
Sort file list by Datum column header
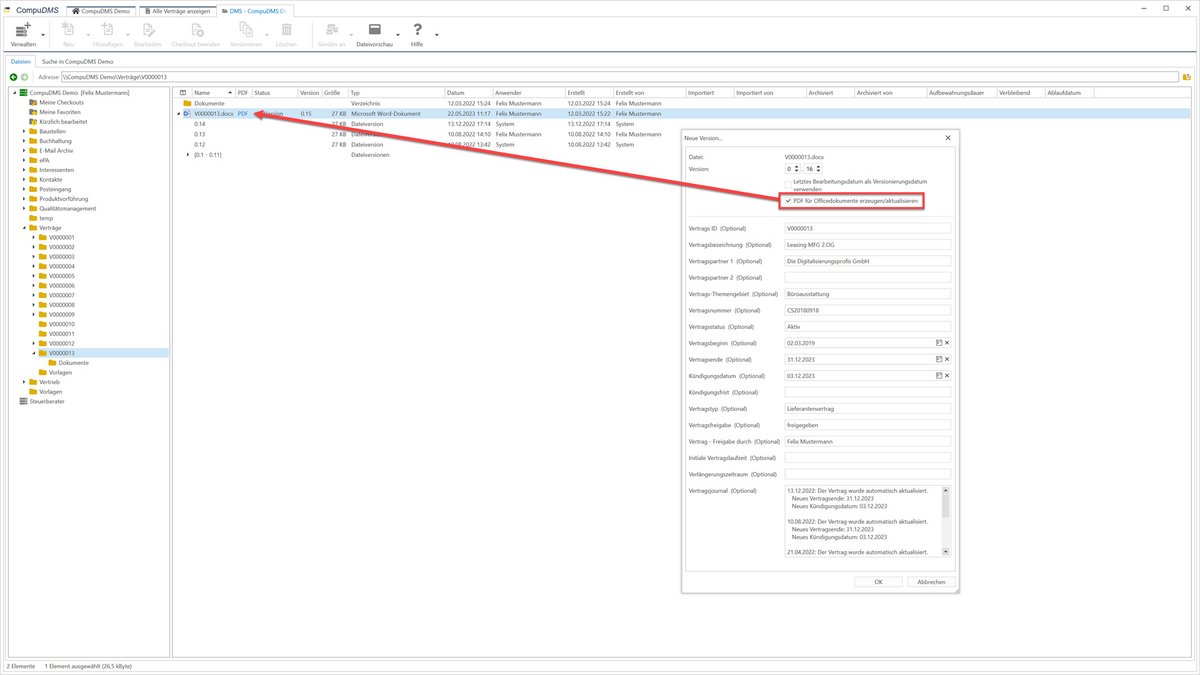469,93
